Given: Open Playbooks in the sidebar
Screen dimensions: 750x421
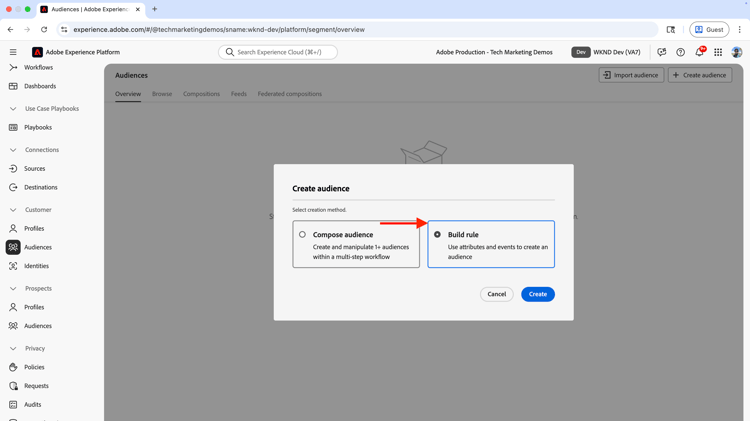Looking at the screenshot, I should tap(38, 127).
